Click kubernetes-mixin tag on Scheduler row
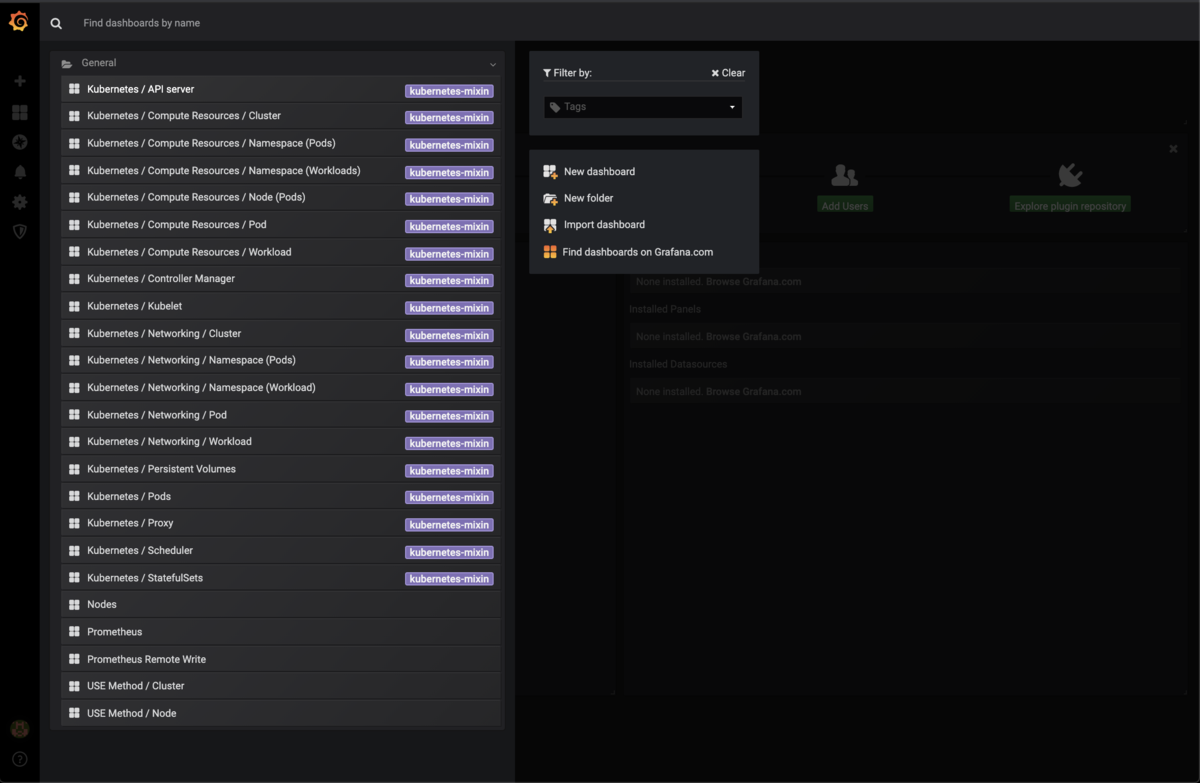1200x783 pixels. (x=449, y=552)
